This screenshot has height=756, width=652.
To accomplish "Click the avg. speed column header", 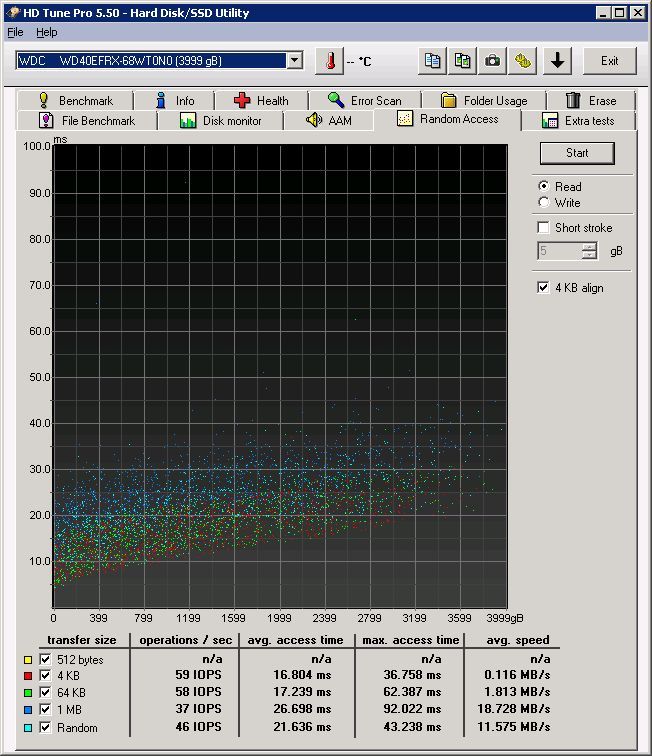I will (x=518, y=640).
